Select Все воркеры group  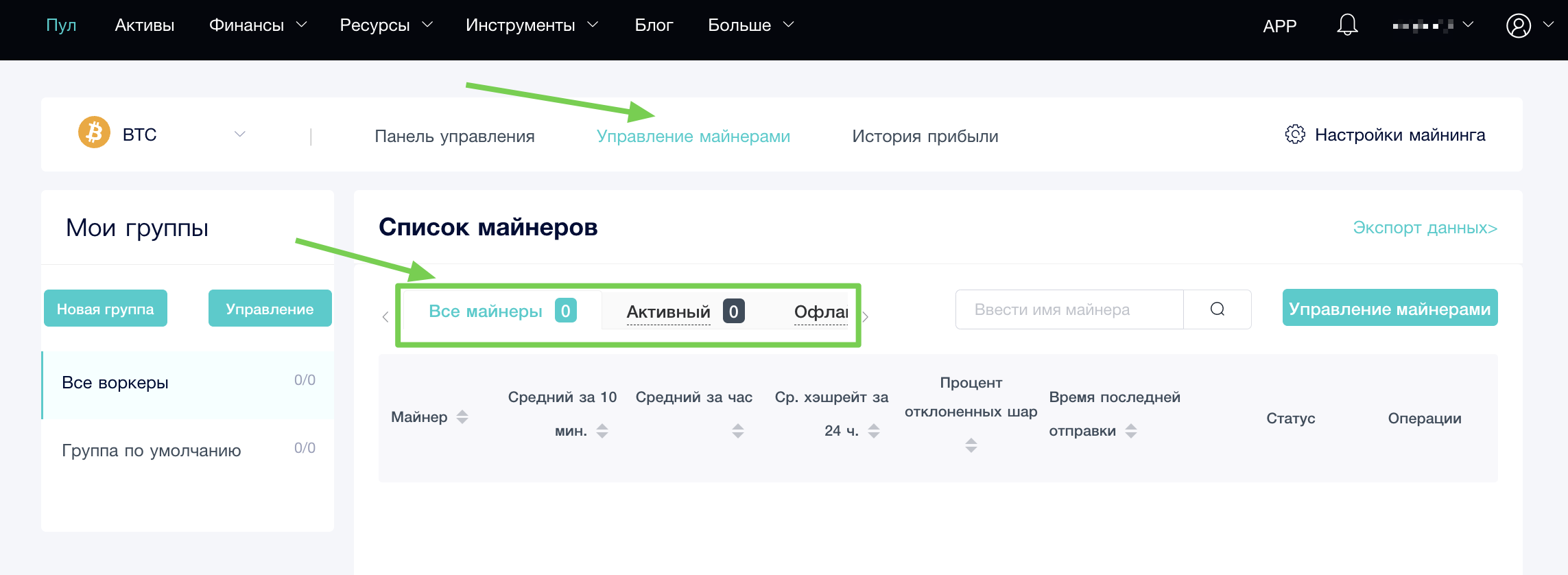[188, 385]
